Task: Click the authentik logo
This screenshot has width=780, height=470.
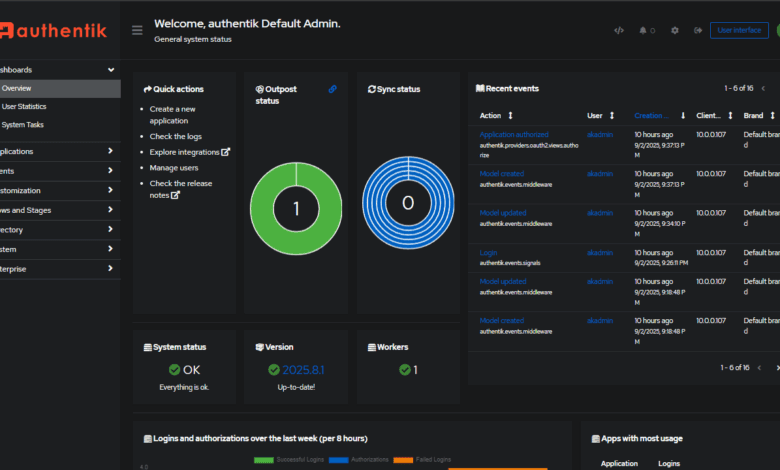Action: [53, 30]
